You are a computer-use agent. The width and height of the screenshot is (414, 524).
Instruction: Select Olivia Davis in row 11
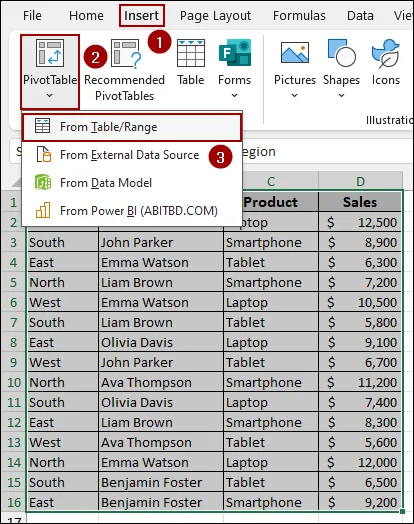[x=161, y=402]
